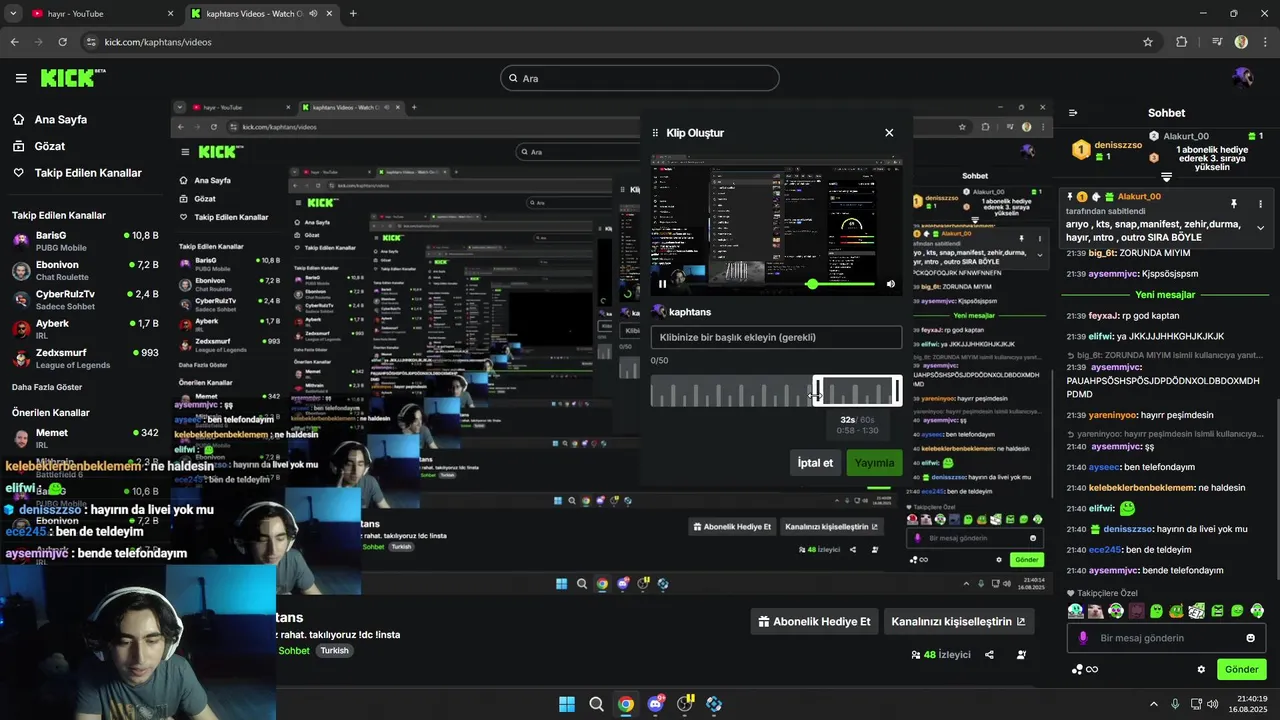Open Windows Start menu
The width and height of the screenshot is (1280, 720).
(x=567, y=704)
